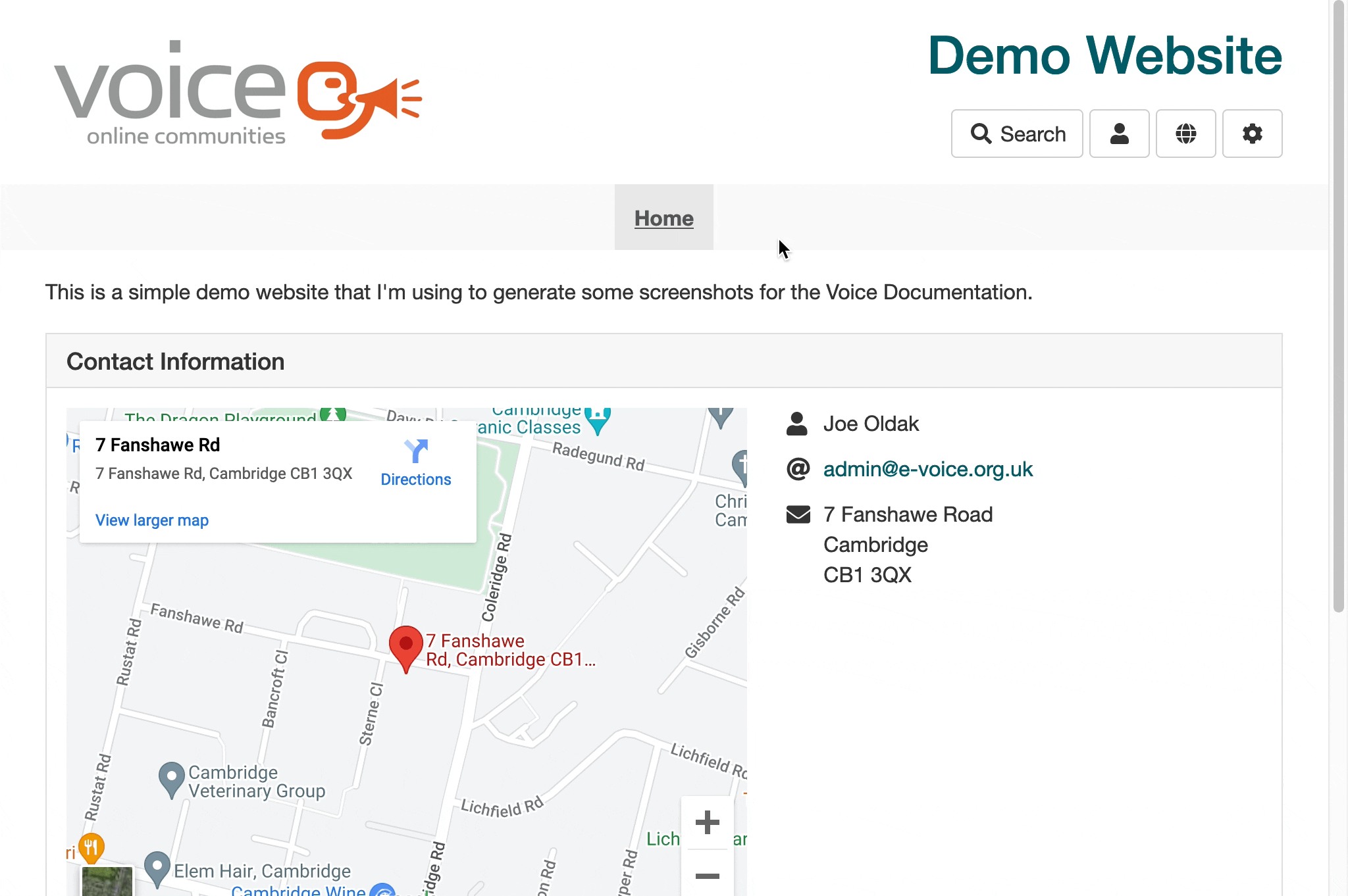Screen dimensions: 1348x896
Task: Open the Home menu tab
Action: click(x=663, y=218)
